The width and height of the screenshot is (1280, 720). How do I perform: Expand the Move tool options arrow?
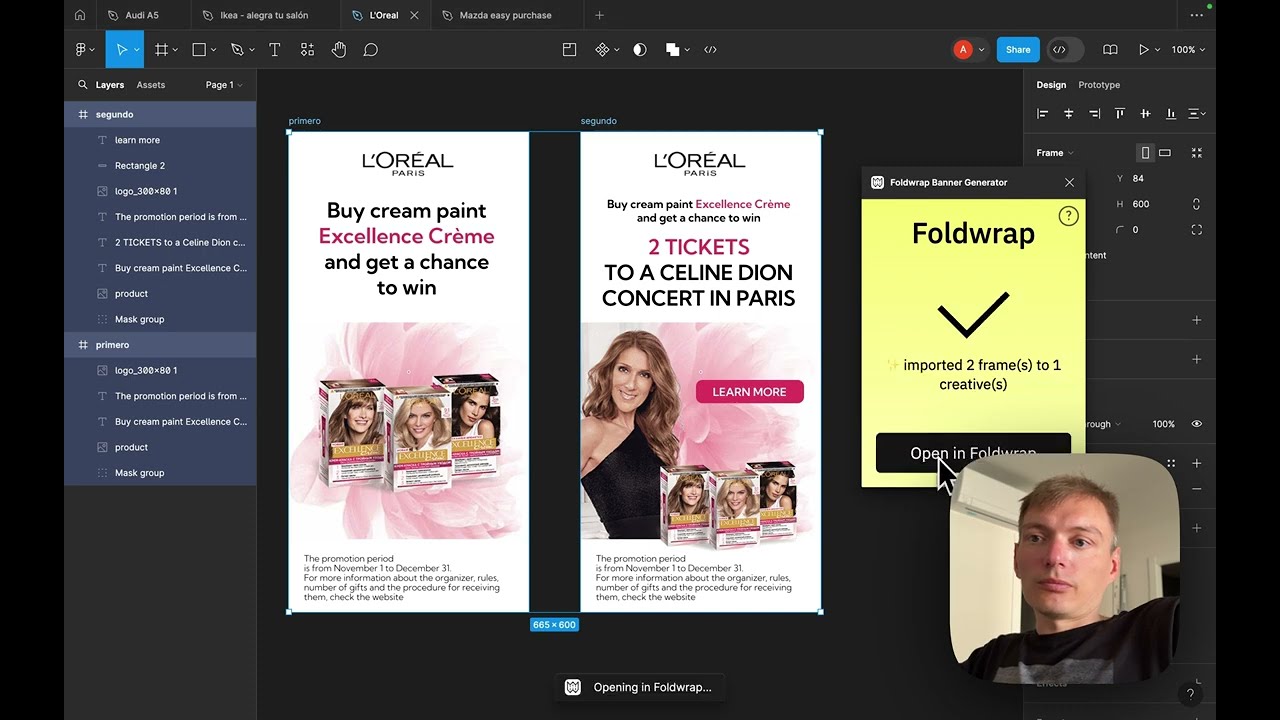pyautogui.click(x=137, y=50)
